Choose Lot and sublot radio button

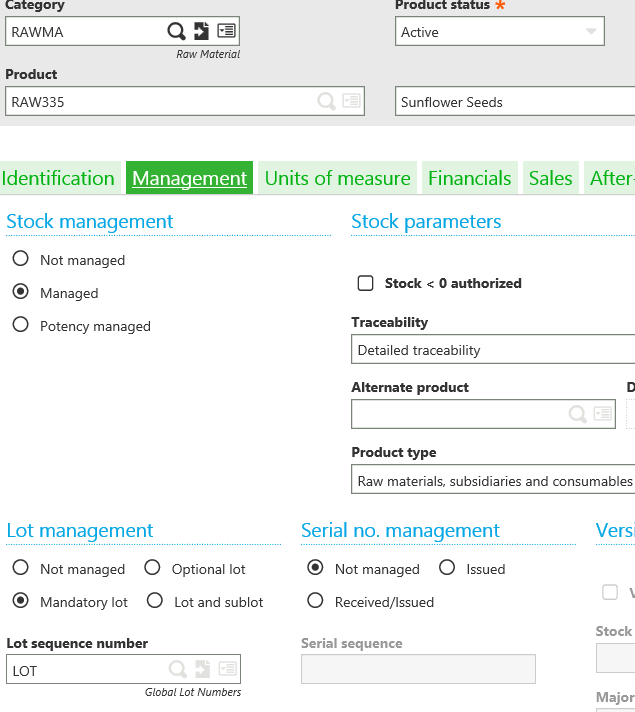pyautogui.click(x=155, y=601)
